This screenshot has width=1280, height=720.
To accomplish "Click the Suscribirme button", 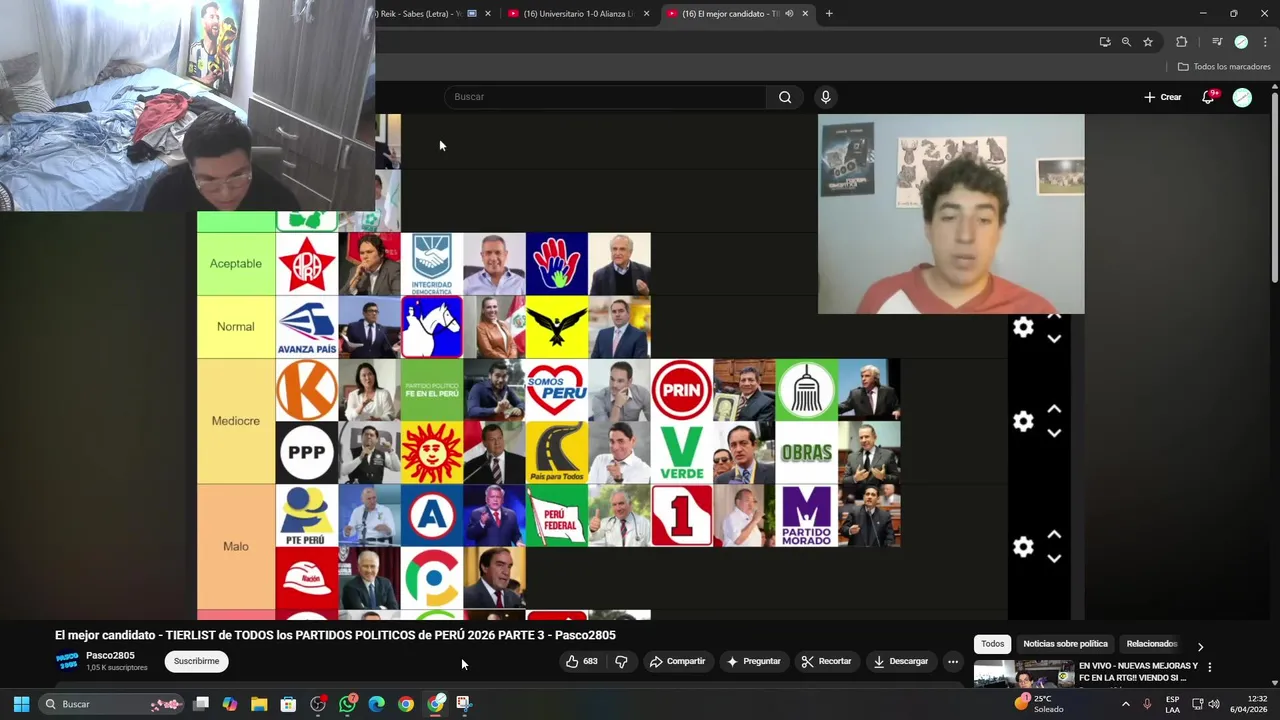I will click(x=196, y=661).
